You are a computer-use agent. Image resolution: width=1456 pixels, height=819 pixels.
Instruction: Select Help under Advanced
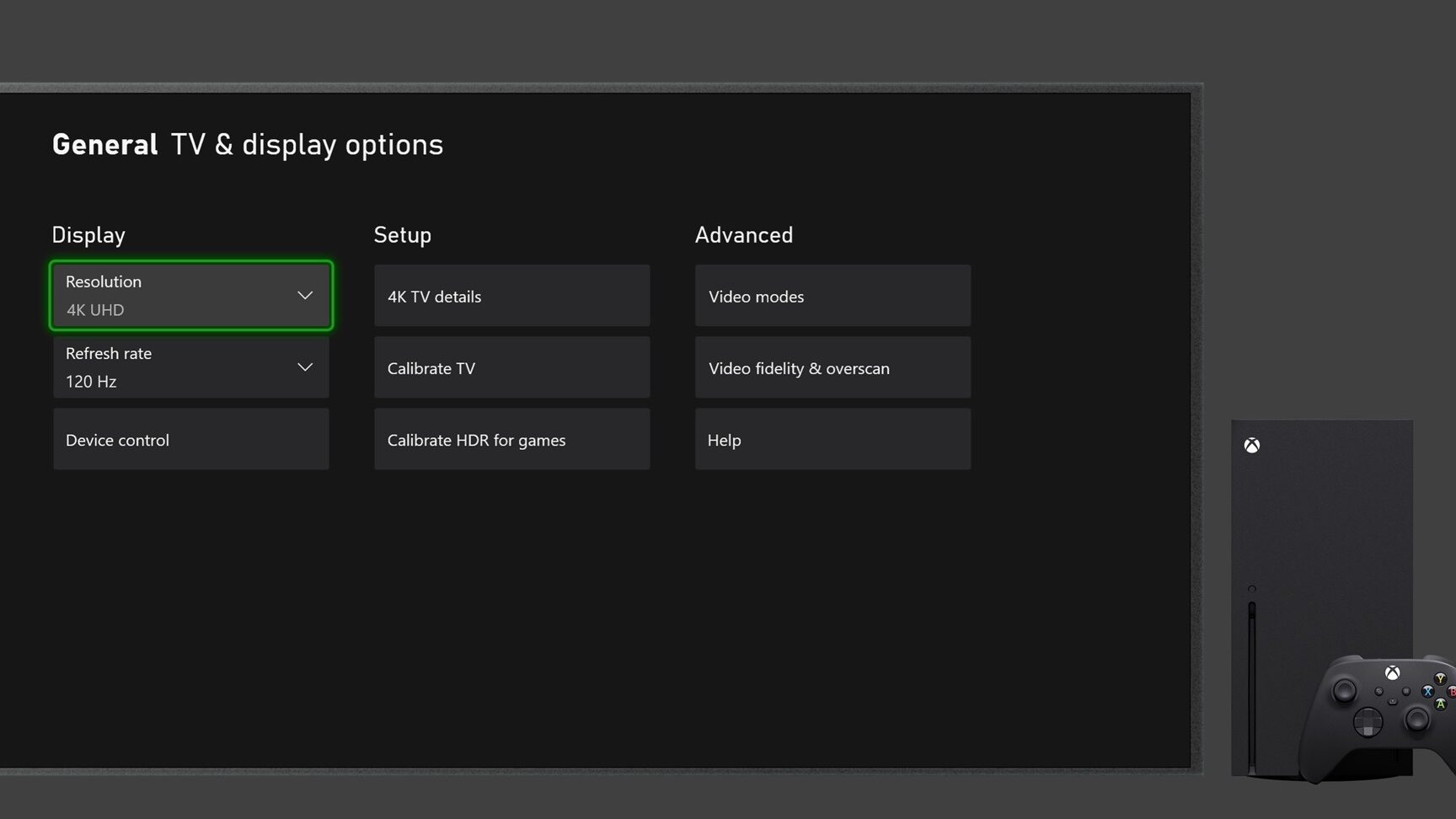[832, 440]
